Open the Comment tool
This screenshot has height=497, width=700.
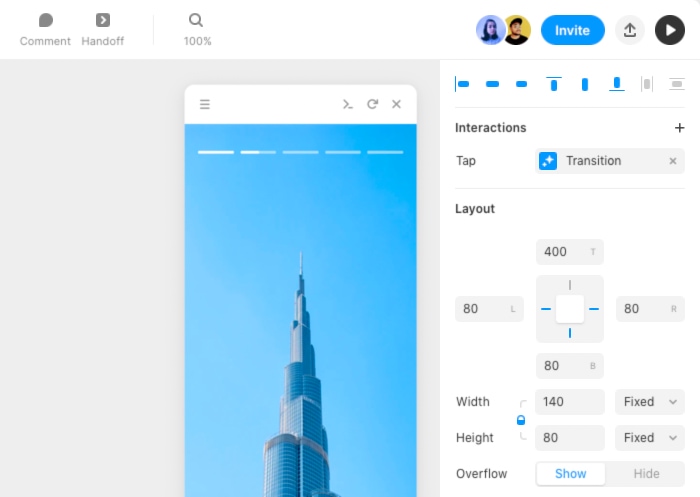[x=45, y=30]
